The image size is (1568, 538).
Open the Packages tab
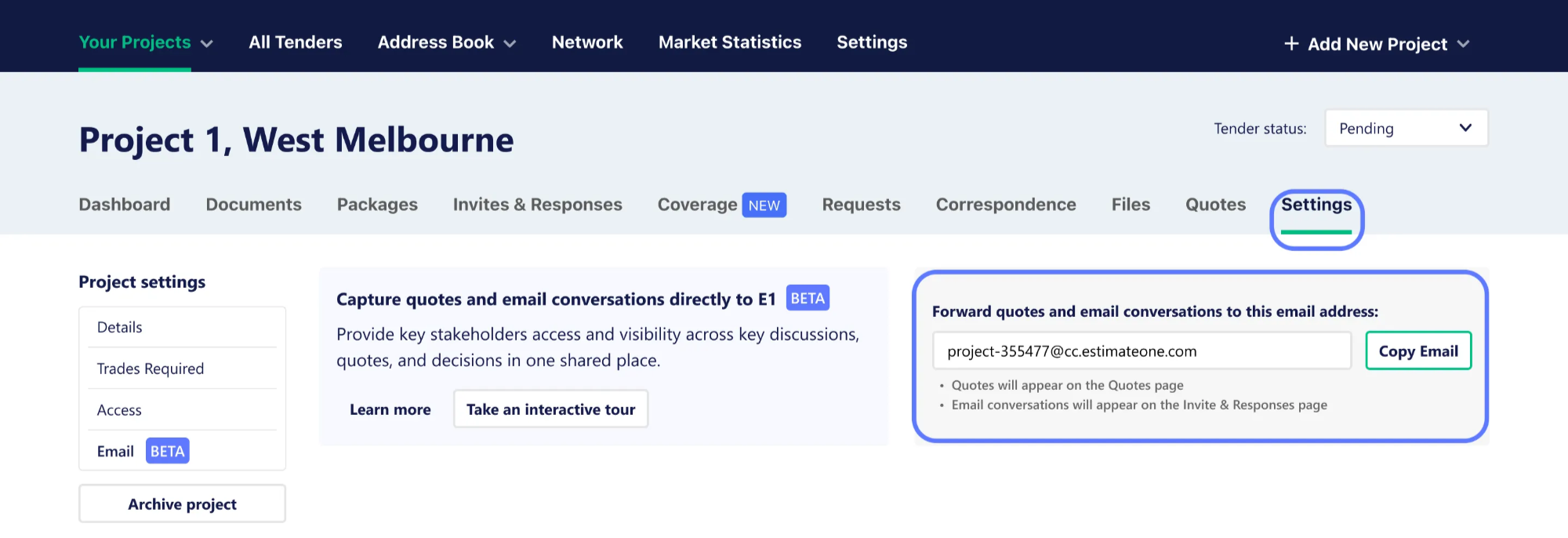[377, 205]
